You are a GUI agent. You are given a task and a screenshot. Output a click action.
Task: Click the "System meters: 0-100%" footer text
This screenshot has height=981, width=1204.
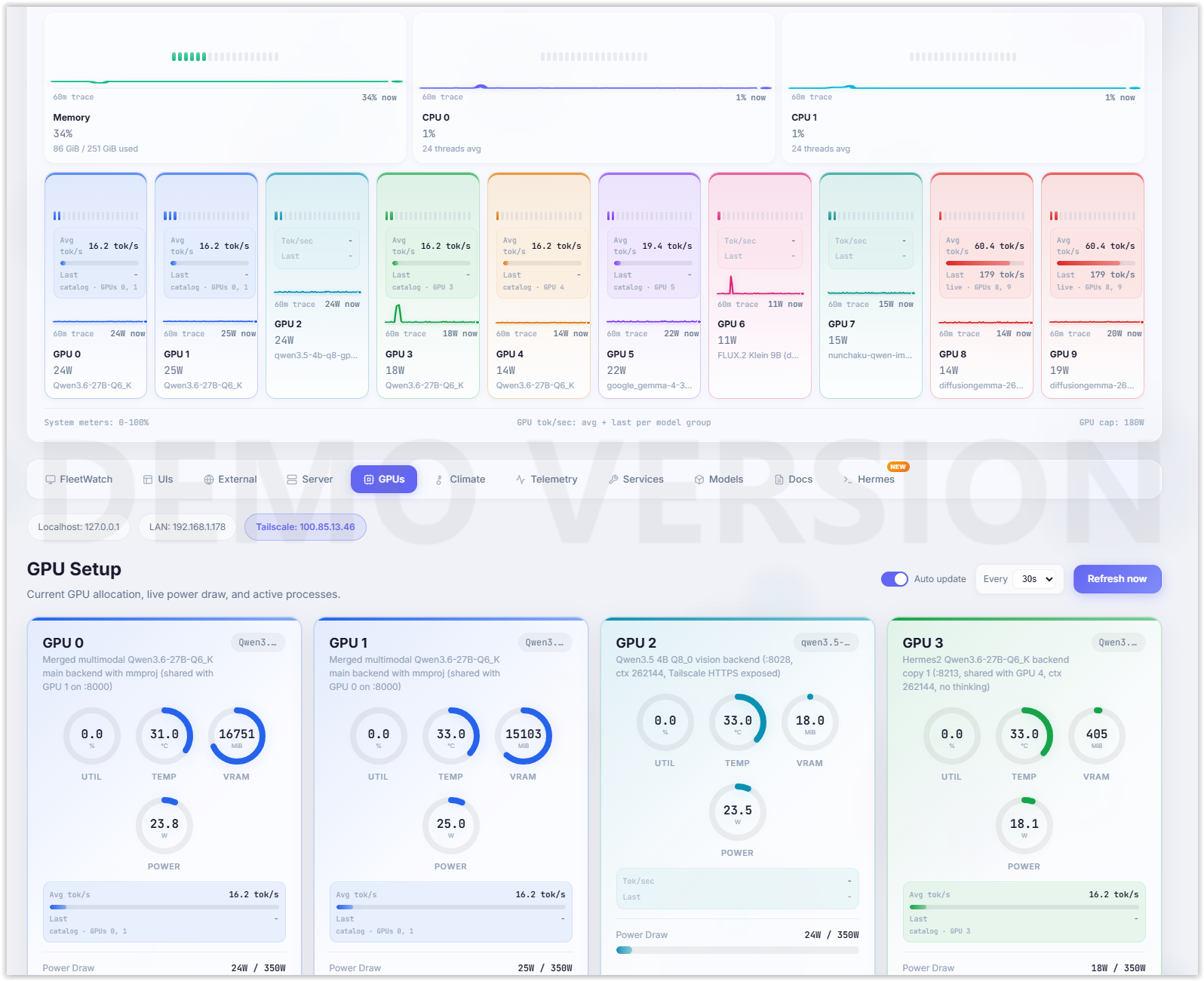(97, 422)
